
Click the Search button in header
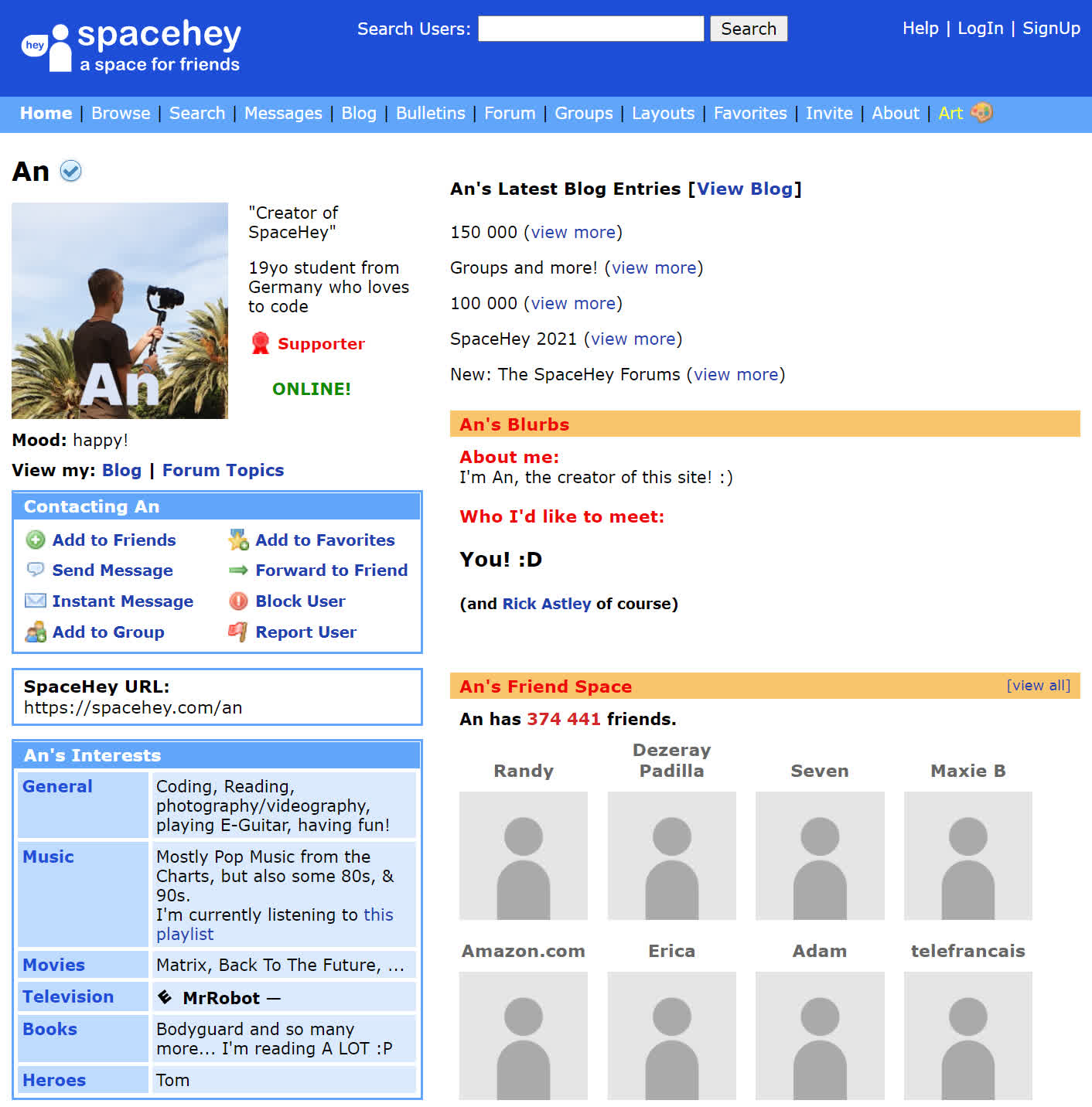[749, 29]
